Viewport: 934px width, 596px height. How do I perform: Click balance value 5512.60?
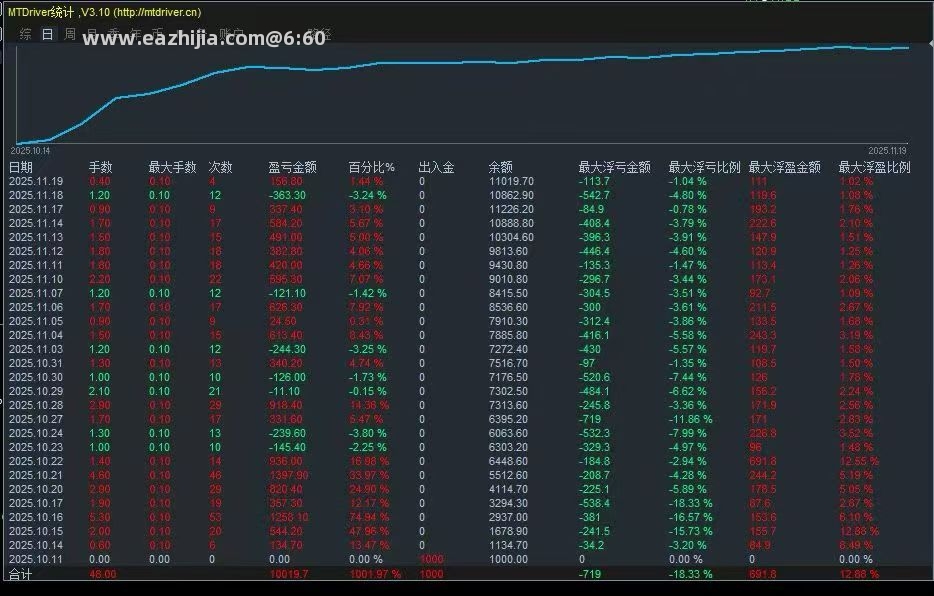(x=508, y=475)
